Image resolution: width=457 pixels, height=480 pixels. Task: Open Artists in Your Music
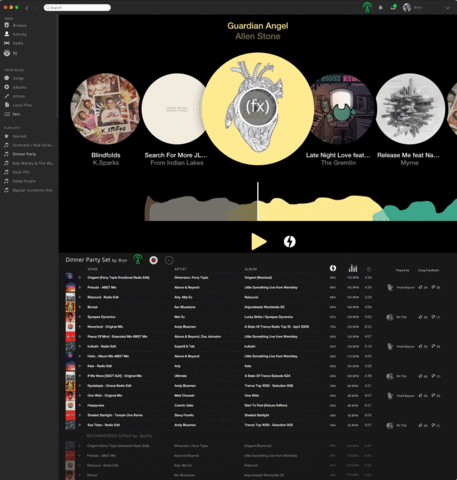tap(19, 96)
